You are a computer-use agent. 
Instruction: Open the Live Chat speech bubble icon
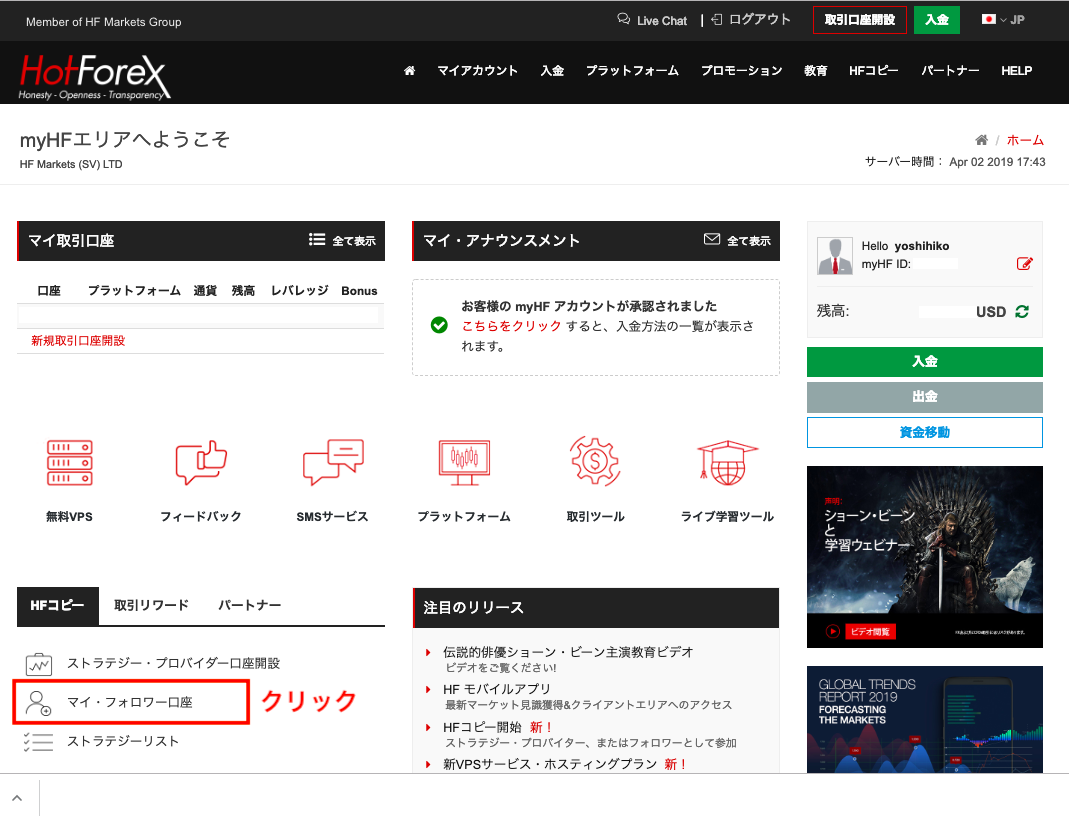pyautogui.click(x=624, y=19)
